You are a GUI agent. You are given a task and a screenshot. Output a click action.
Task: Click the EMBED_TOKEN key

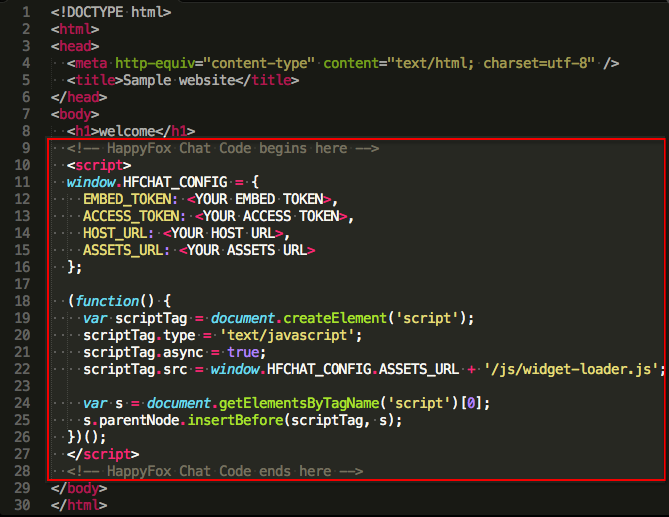coord(127,199)
